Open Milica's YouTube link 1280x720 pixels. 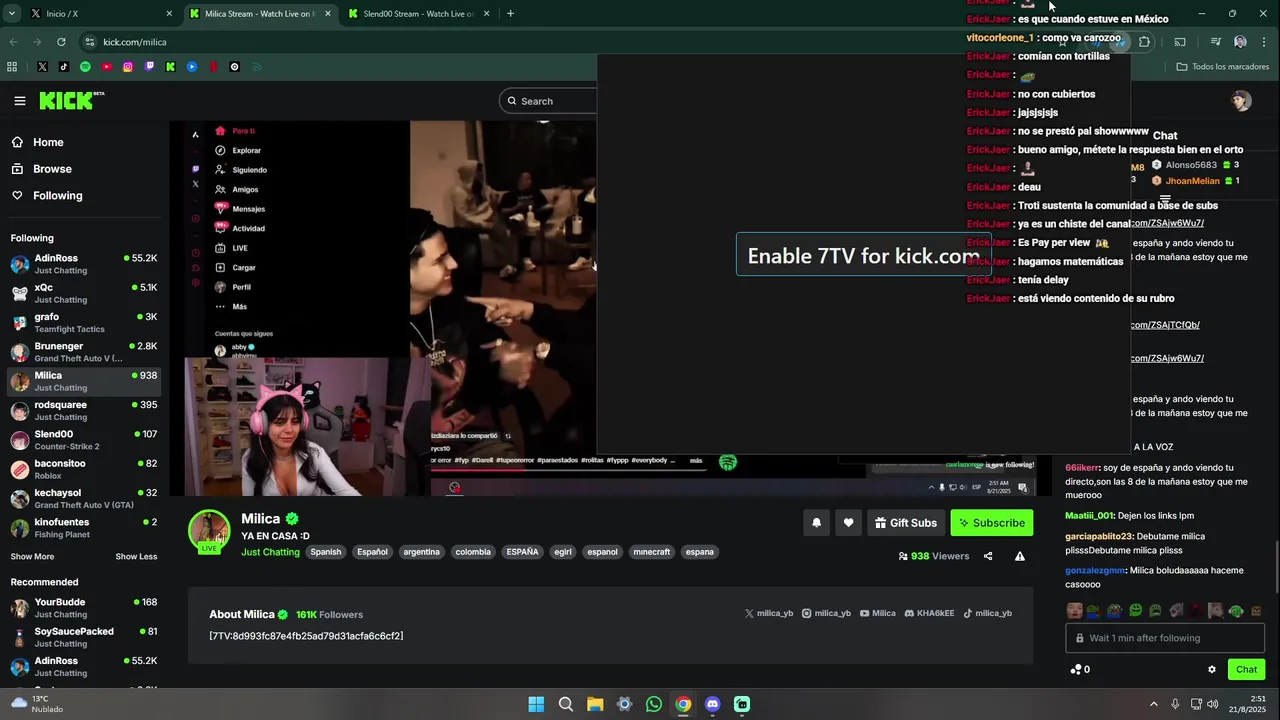click(x=878, y=613)
